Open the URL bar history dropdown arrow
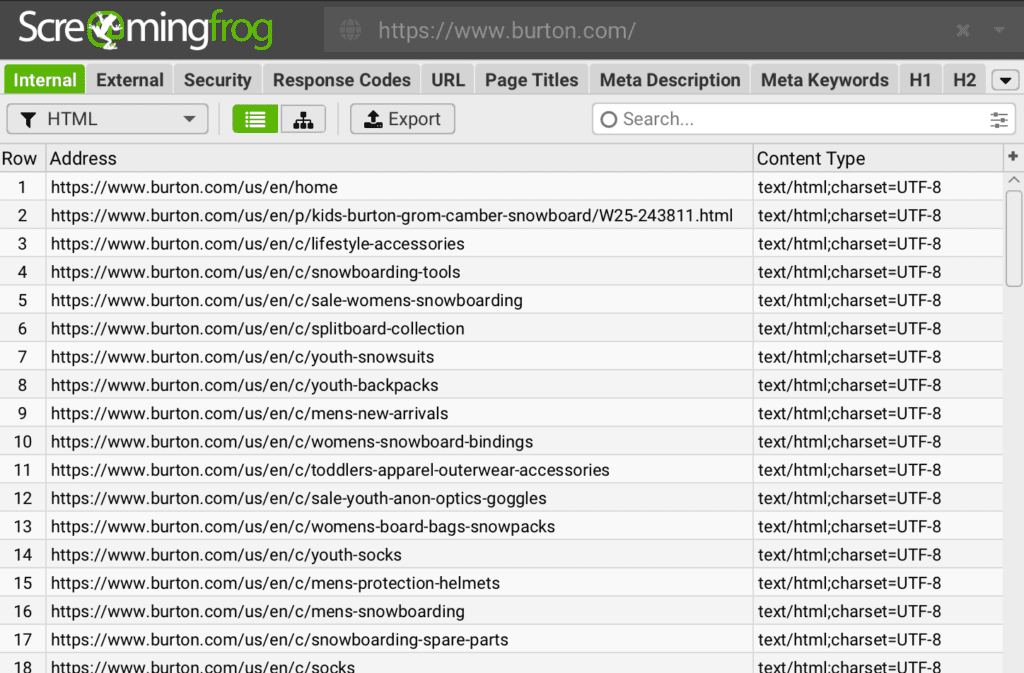Screen dimensions: 1024x673 tap(999, 30)
